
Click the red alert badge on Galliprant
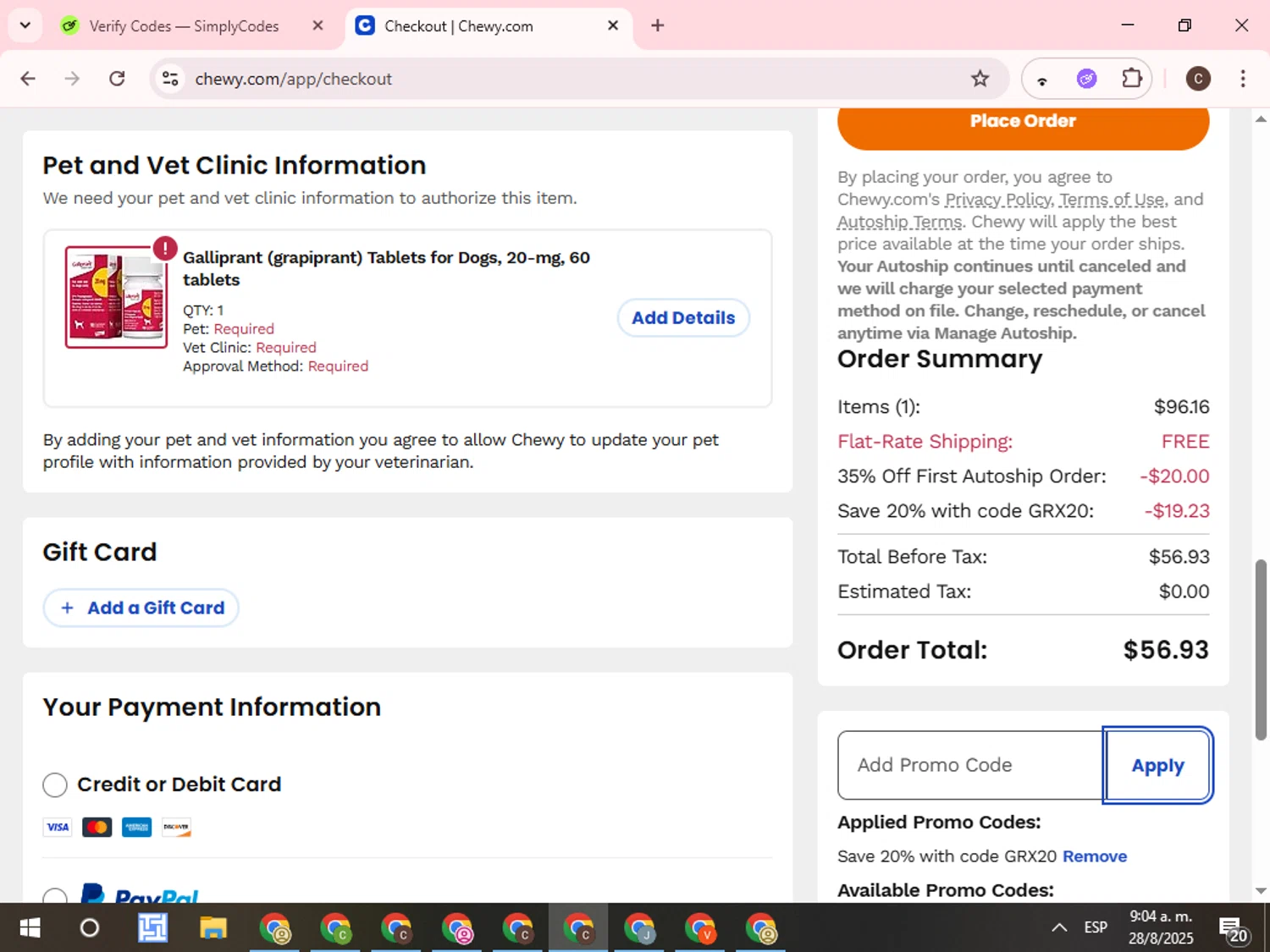click(164, 248)
